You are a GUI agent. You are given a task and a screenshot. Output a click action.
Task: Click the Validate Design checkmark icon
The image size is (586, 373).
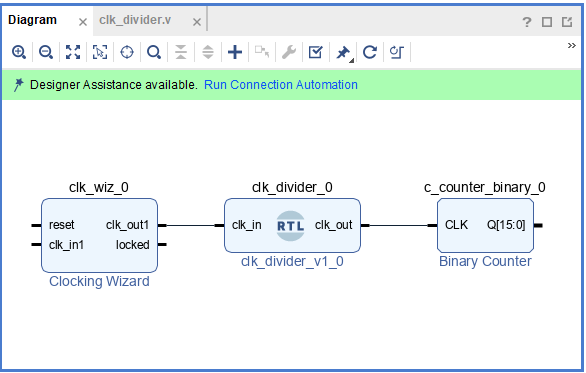[315, 52]
